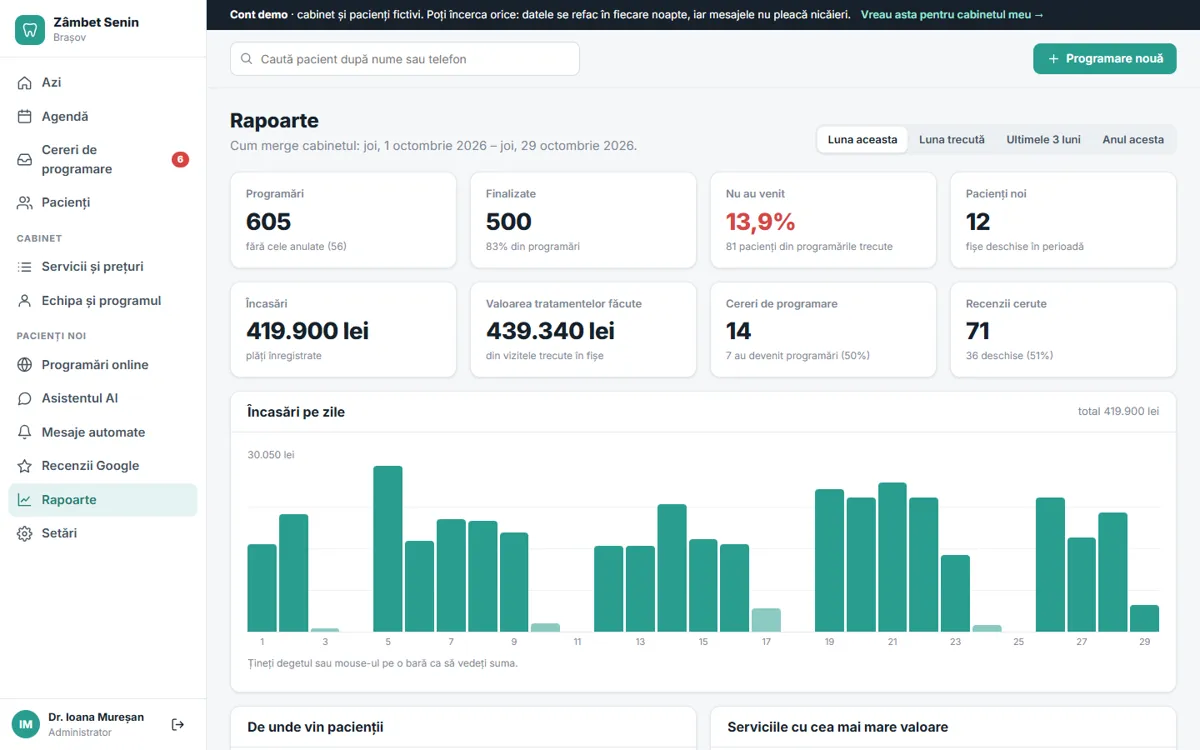Click the tallest revenue bar for day 5
The width and height of the screenshot is (1200, 750).
point(388,549)
